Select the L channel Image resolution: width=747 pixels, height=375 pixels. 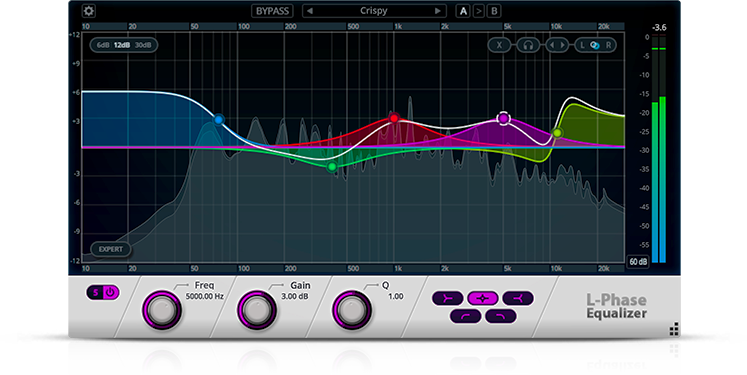(x=582, y=45)
